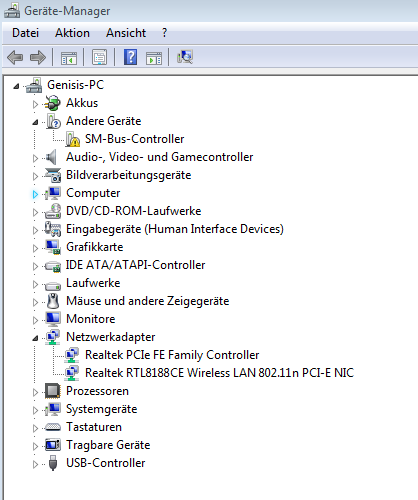Expand the Laufwerke category arrow

(35, 284)
